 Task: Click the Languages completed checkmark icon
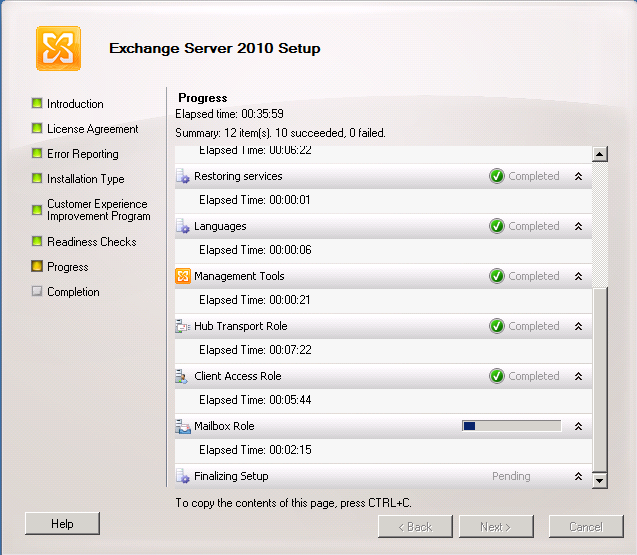(x=496, y=226)
